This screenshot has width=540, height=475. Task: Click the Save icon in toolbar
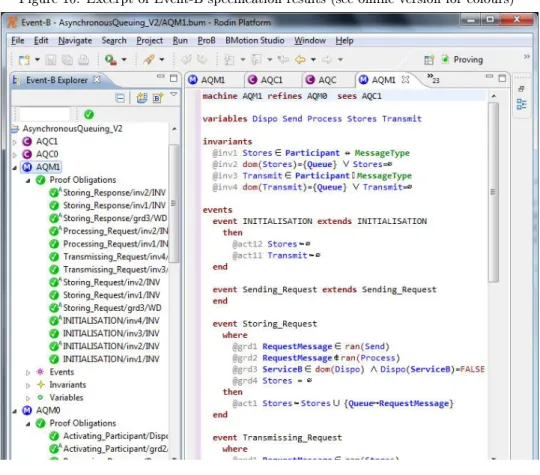[x=51, y=60]
